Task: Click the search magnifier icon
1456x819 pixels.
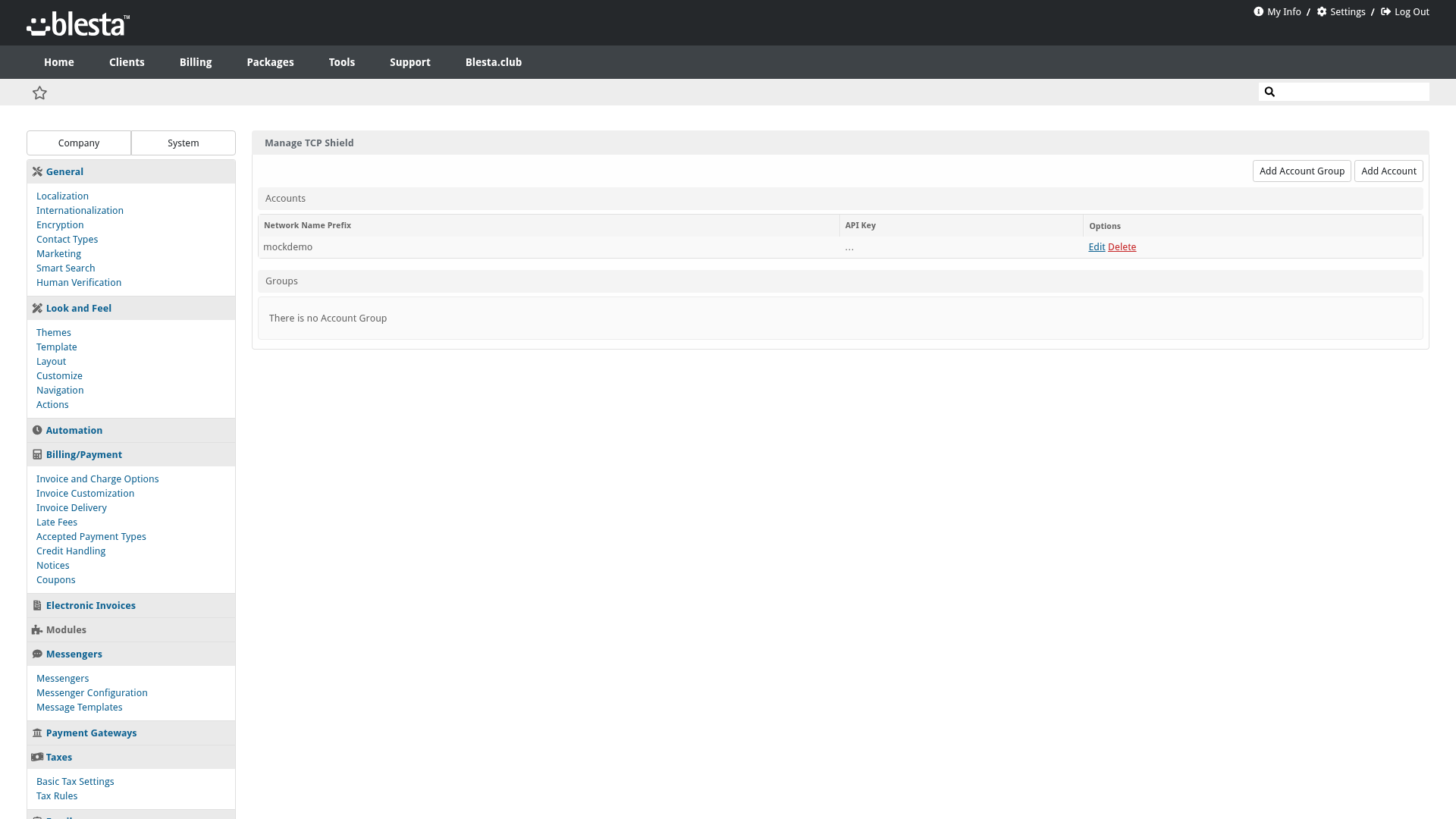Action: [x=1269, y=92]
